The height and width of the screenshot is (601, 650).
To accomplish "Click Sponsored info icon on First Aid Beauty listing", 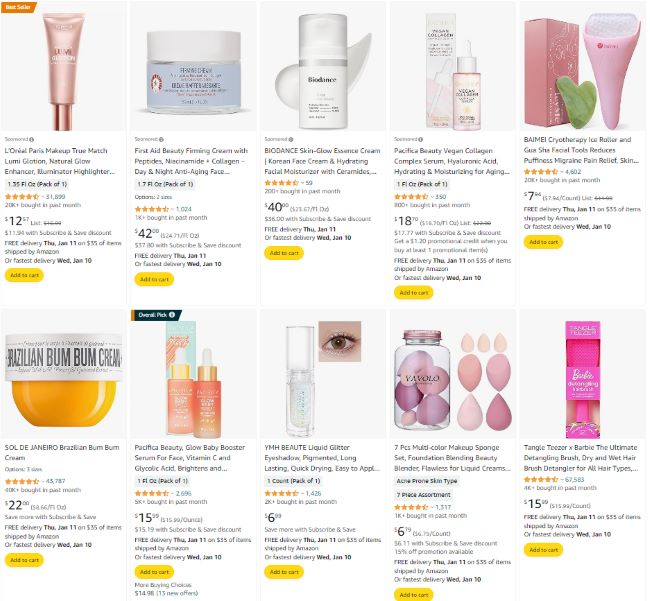I will tap(161, 139).
